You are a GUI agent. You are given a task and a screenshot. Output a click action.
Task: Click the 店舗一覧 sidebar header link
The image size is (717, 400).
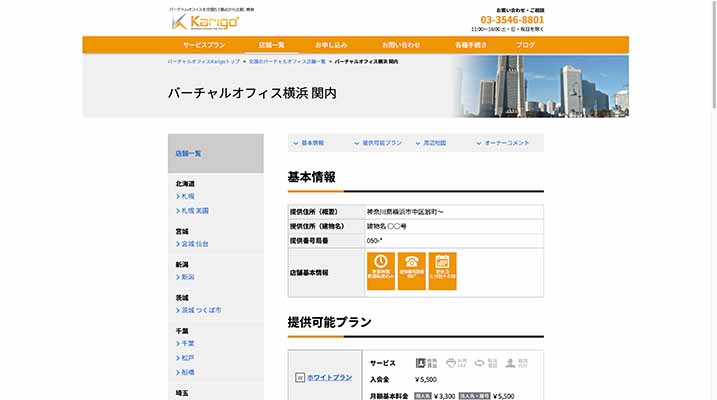click(188, 154)
